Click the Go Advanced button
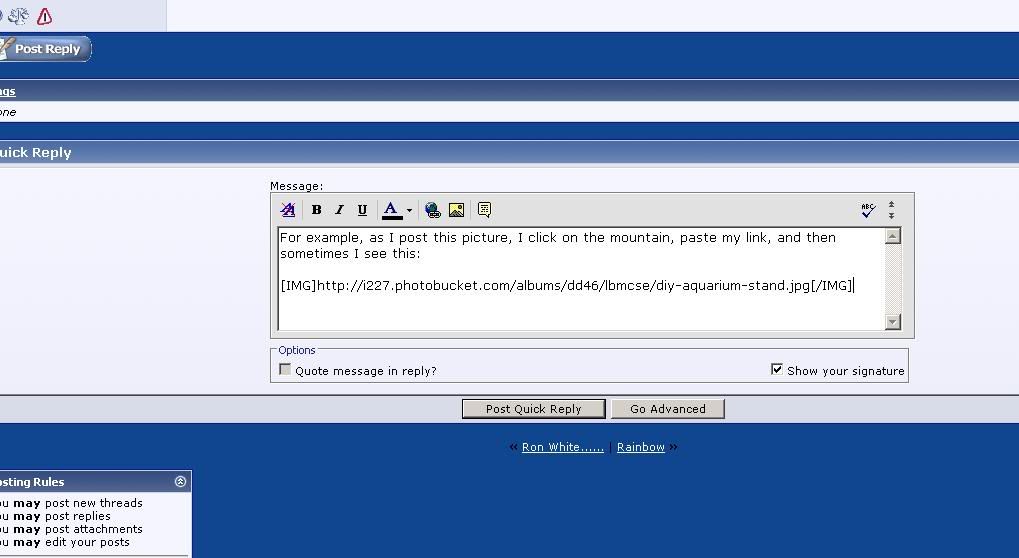Viewport: 1019px width, 558px height. pyautogui.click(x=667, y=409)
